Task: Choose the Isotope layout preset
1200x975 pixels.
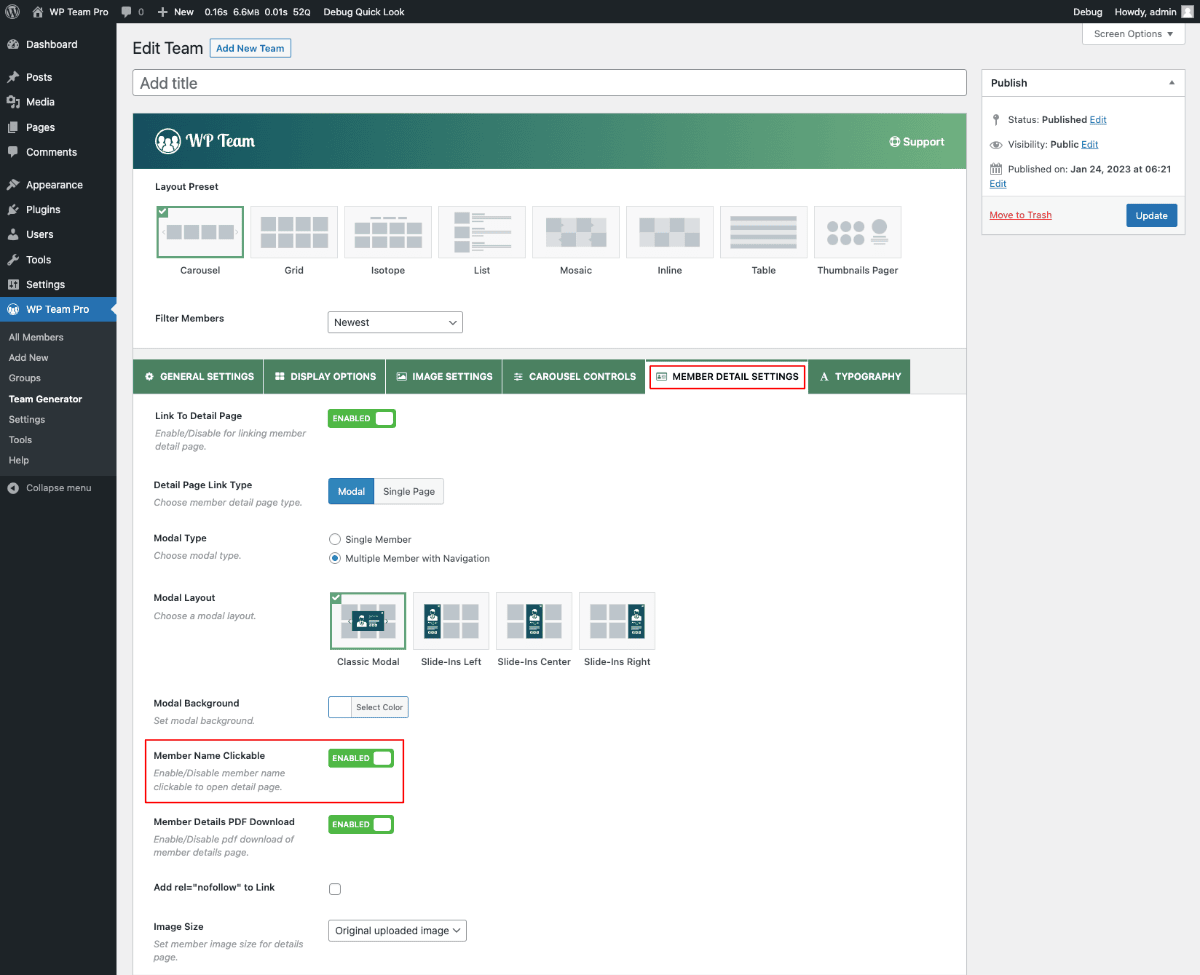Action: 388,233
